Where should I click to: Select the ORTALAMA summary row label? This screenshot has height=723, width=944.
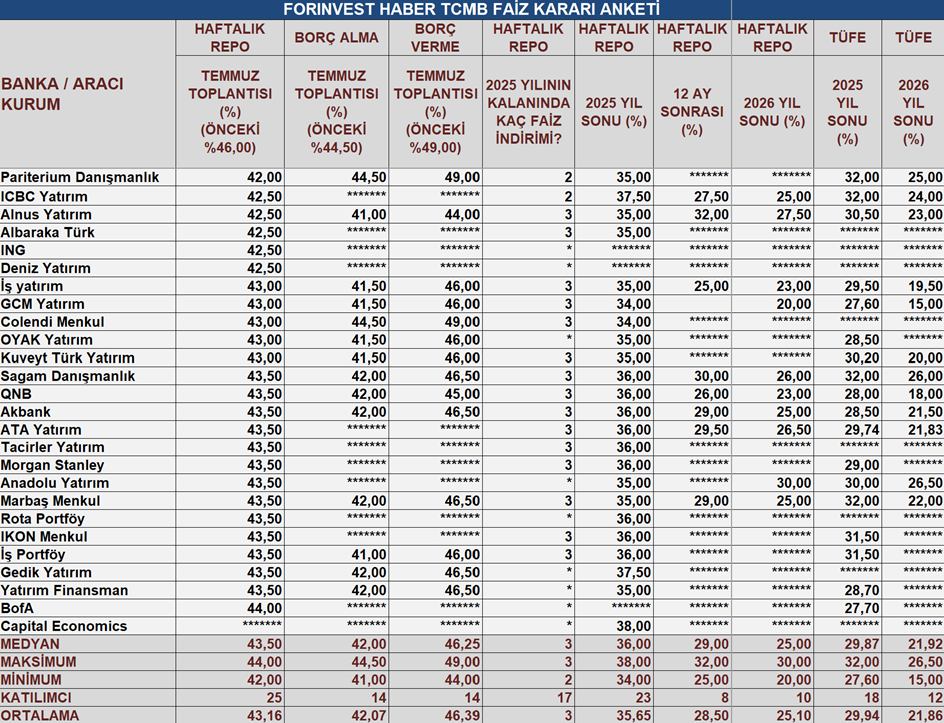coord(39,715)
